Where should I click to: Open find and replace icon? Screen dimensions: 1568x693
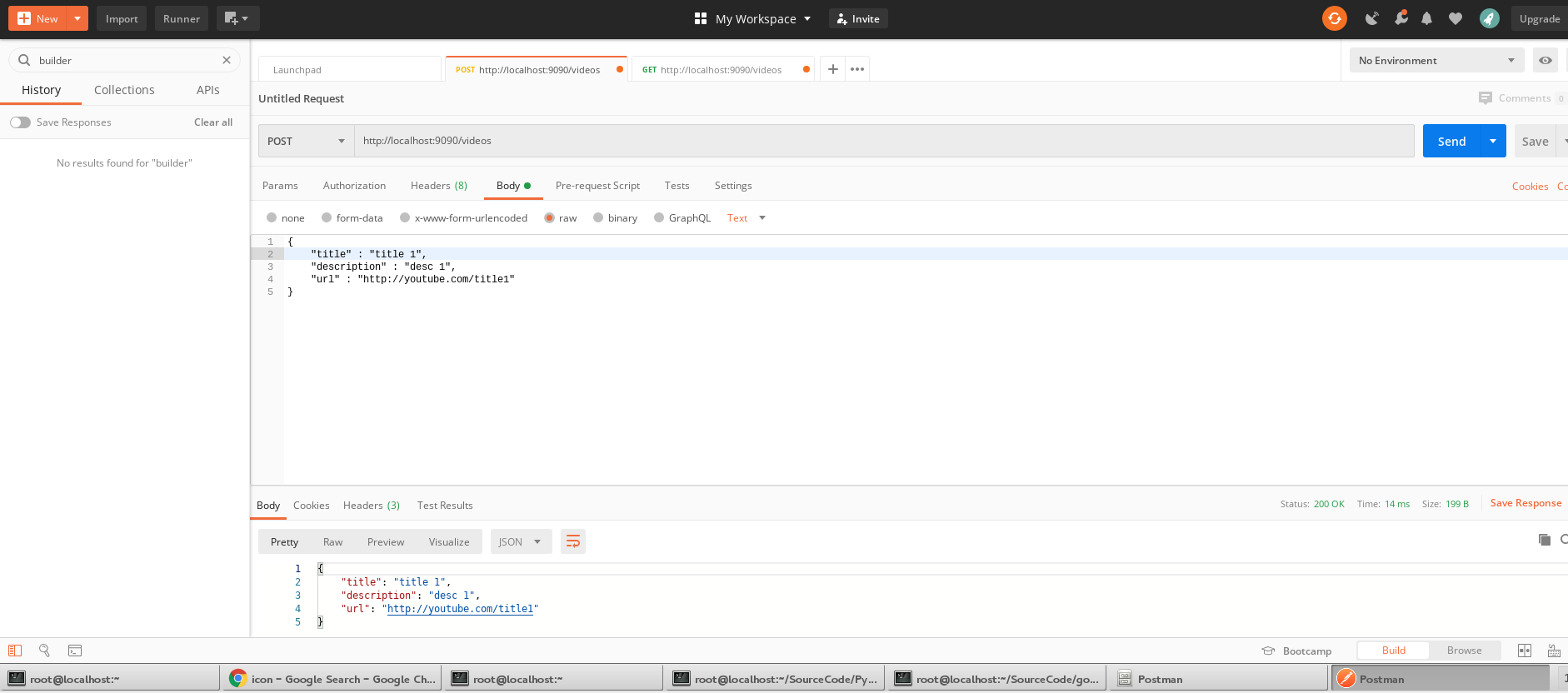44,651
